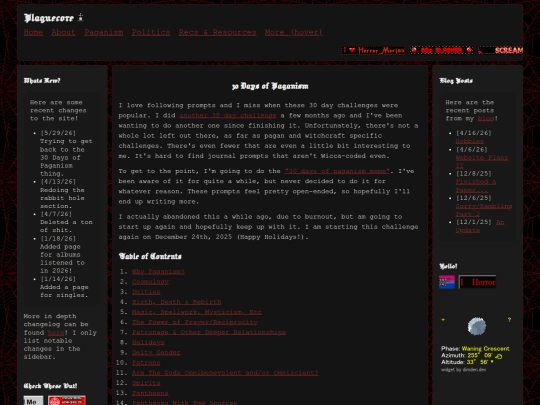Open the Spirits entry
This screenshot has width=540, height=405.
146,383
